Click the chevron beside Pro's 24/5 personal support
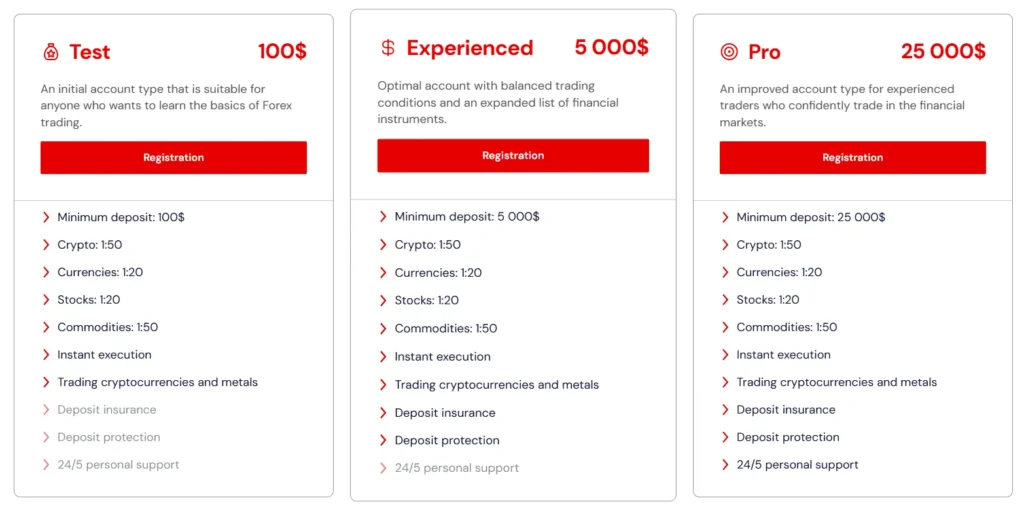This screenshot has height=513, width=1024. tap(725, 465)
